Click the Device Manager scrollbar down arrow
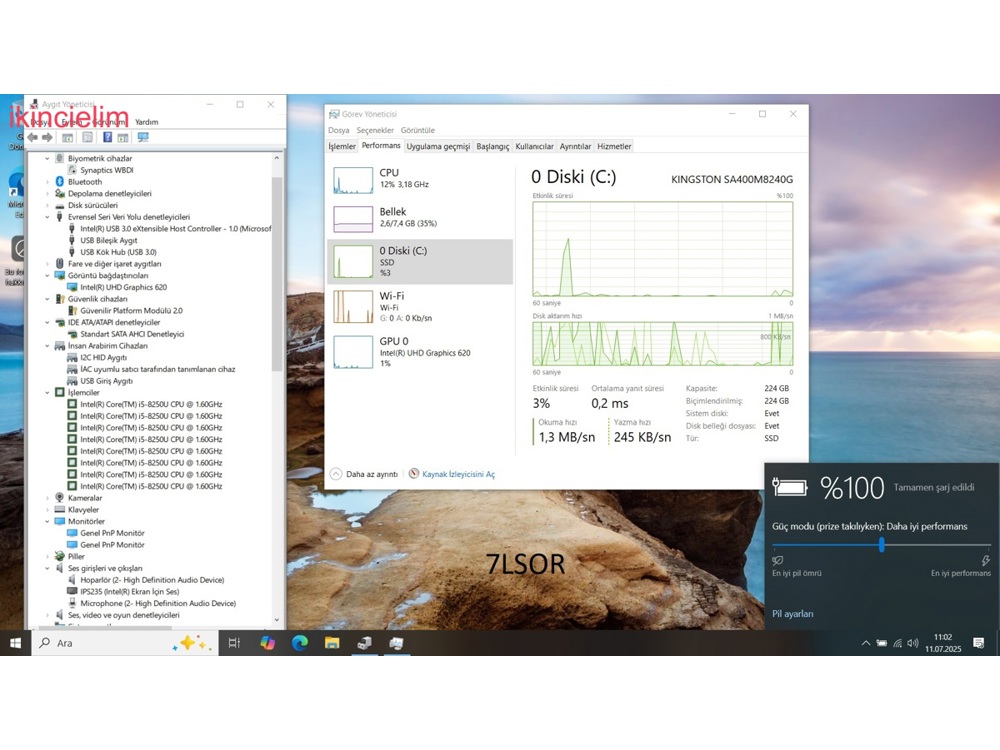 tap(277, 619)
